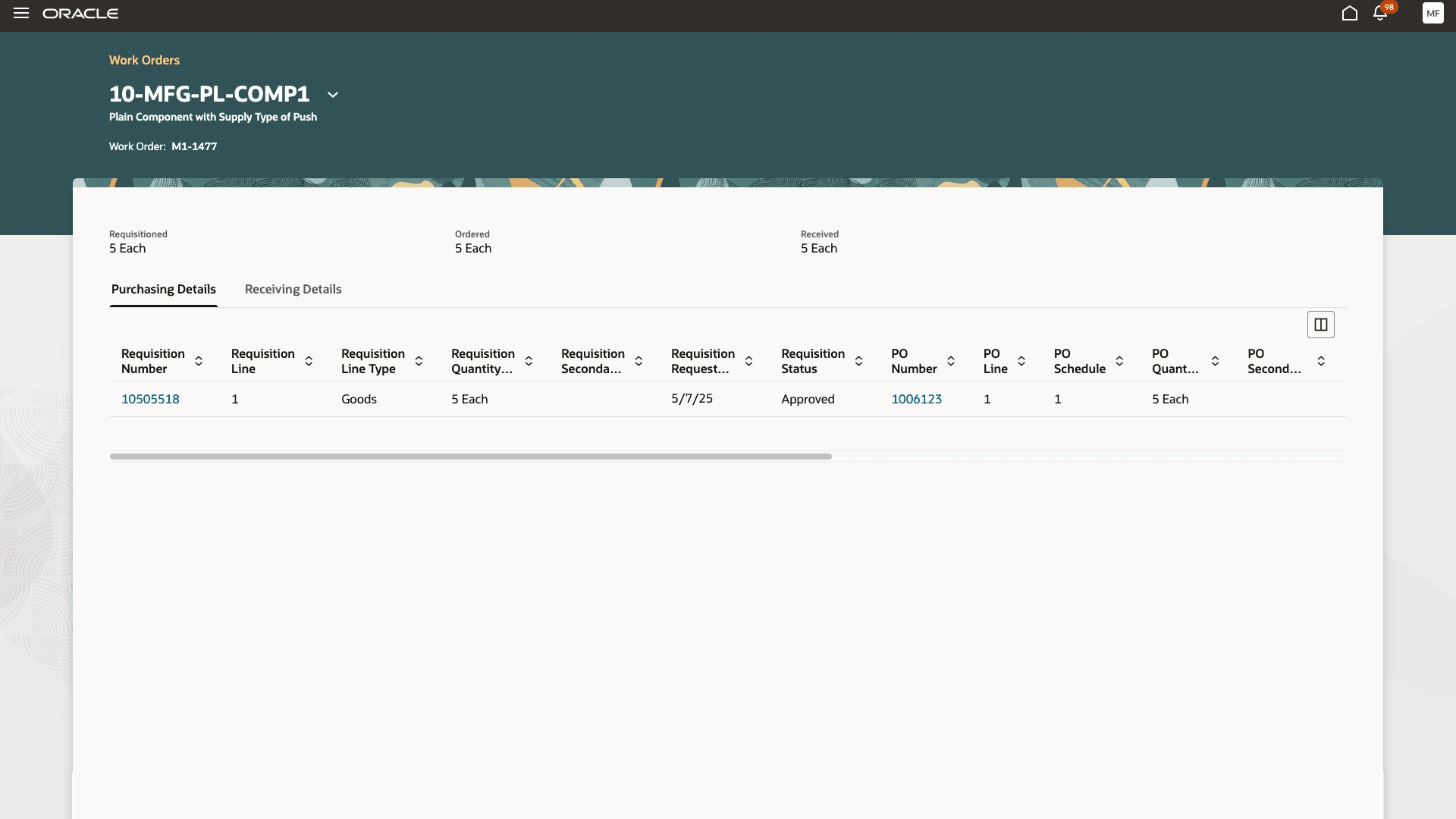Sort by PO Number column
The image size is (1456, 819).
[x=951, y=361]
